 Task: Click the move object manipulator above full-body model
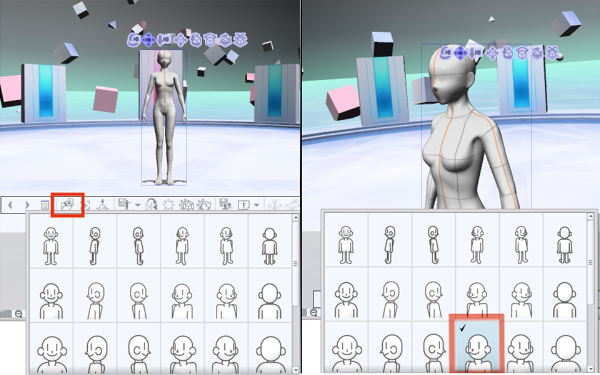pyautogui.click(x=180, y=40)
